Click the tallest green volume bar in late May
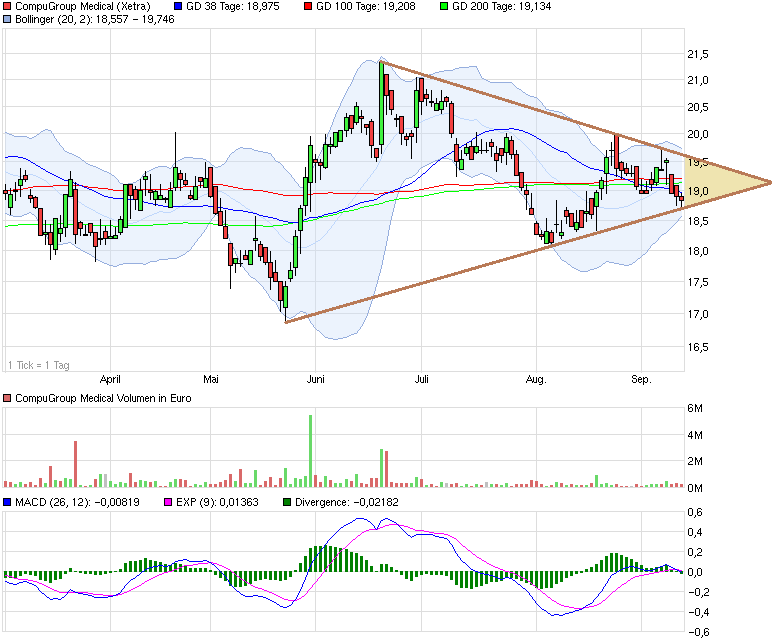 [311, 451]
